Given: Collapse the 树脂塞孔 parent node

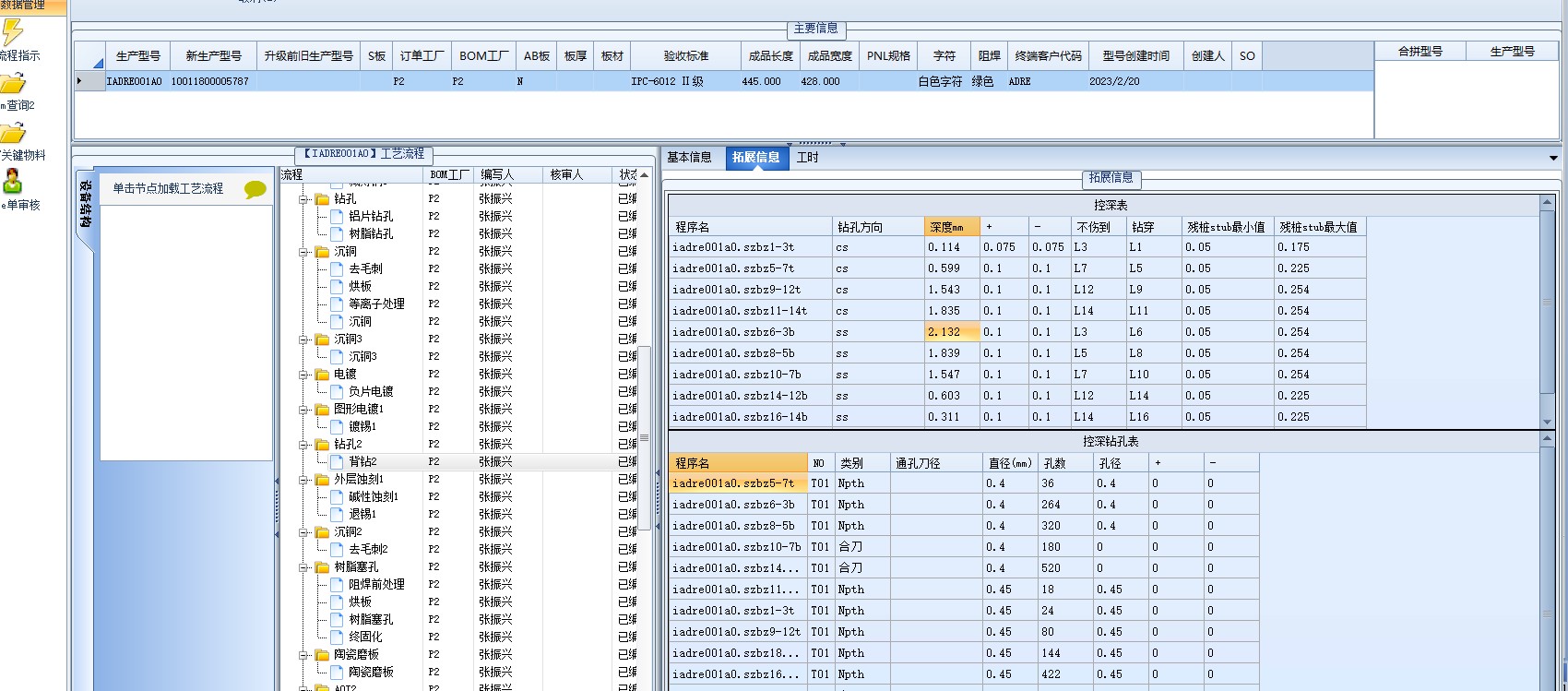Looking at the screenshot, I should pos(303,567).
